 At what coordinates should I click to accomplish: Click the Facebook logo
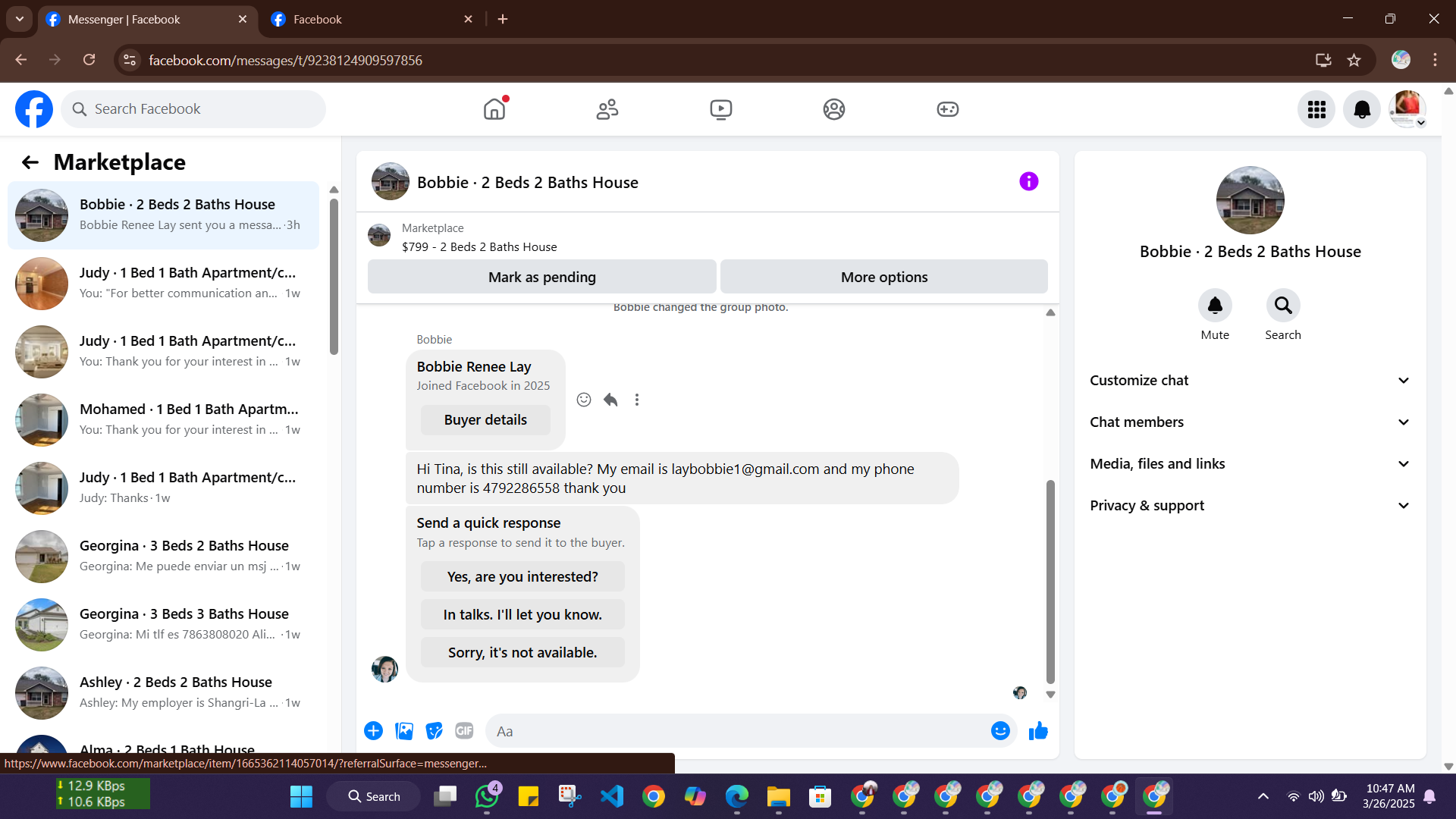tap(34, 109)
